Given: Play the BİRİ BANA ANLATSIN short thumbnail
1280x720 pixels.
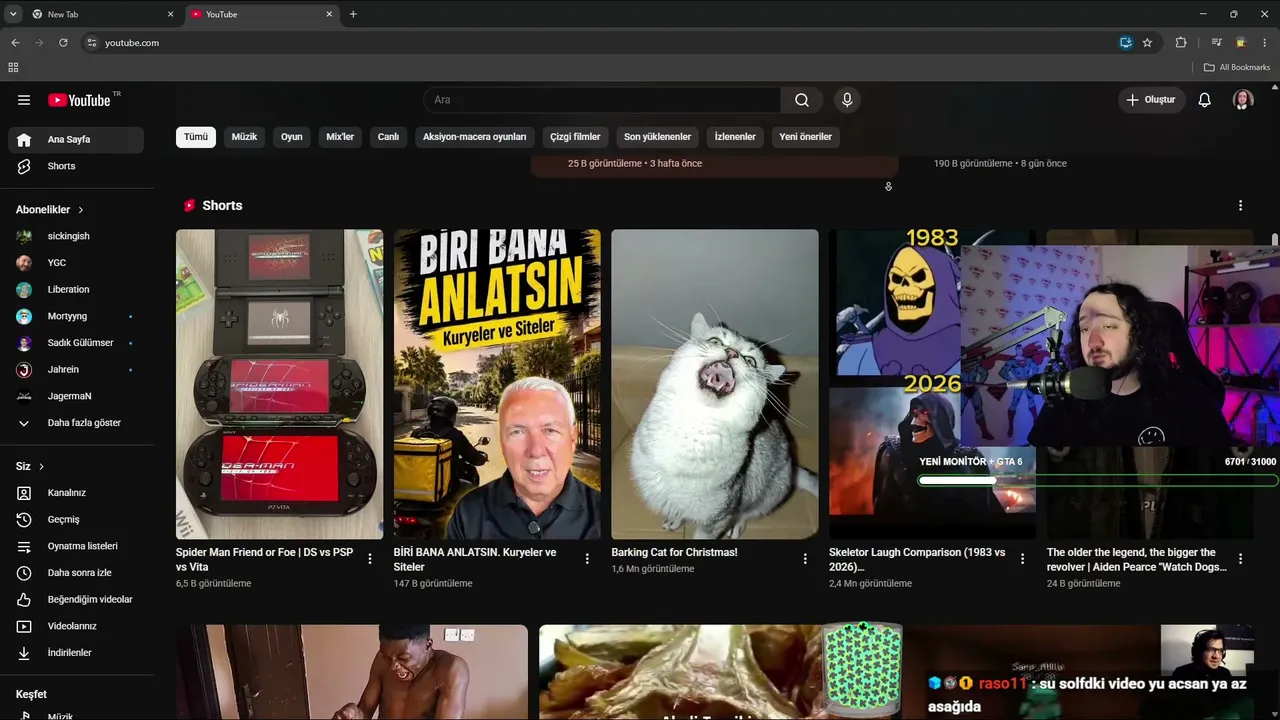Looking at the screenshot, I should coord(497,385).
